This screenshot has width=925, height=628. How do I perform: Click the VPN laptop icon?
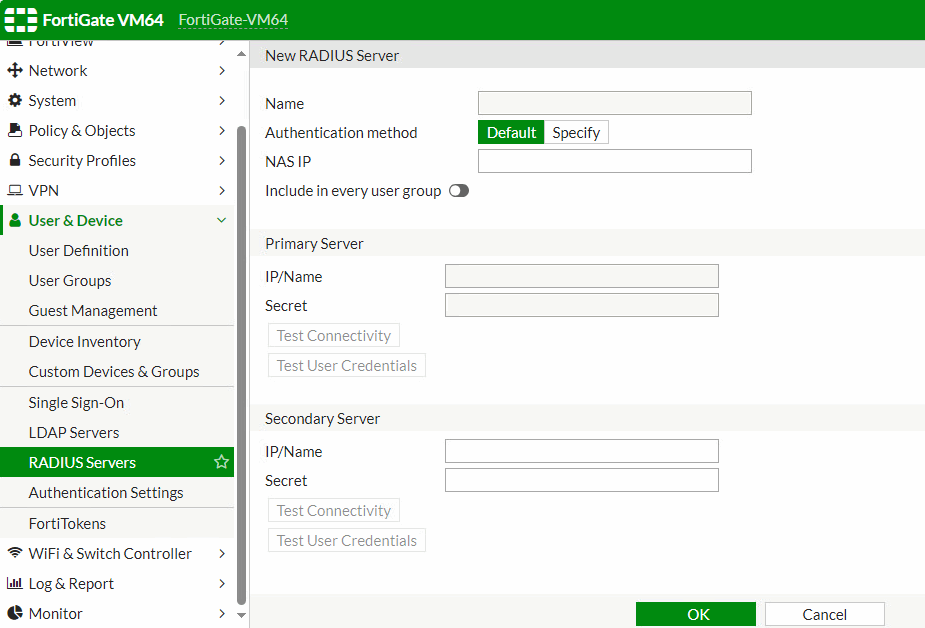click(15, 190)
